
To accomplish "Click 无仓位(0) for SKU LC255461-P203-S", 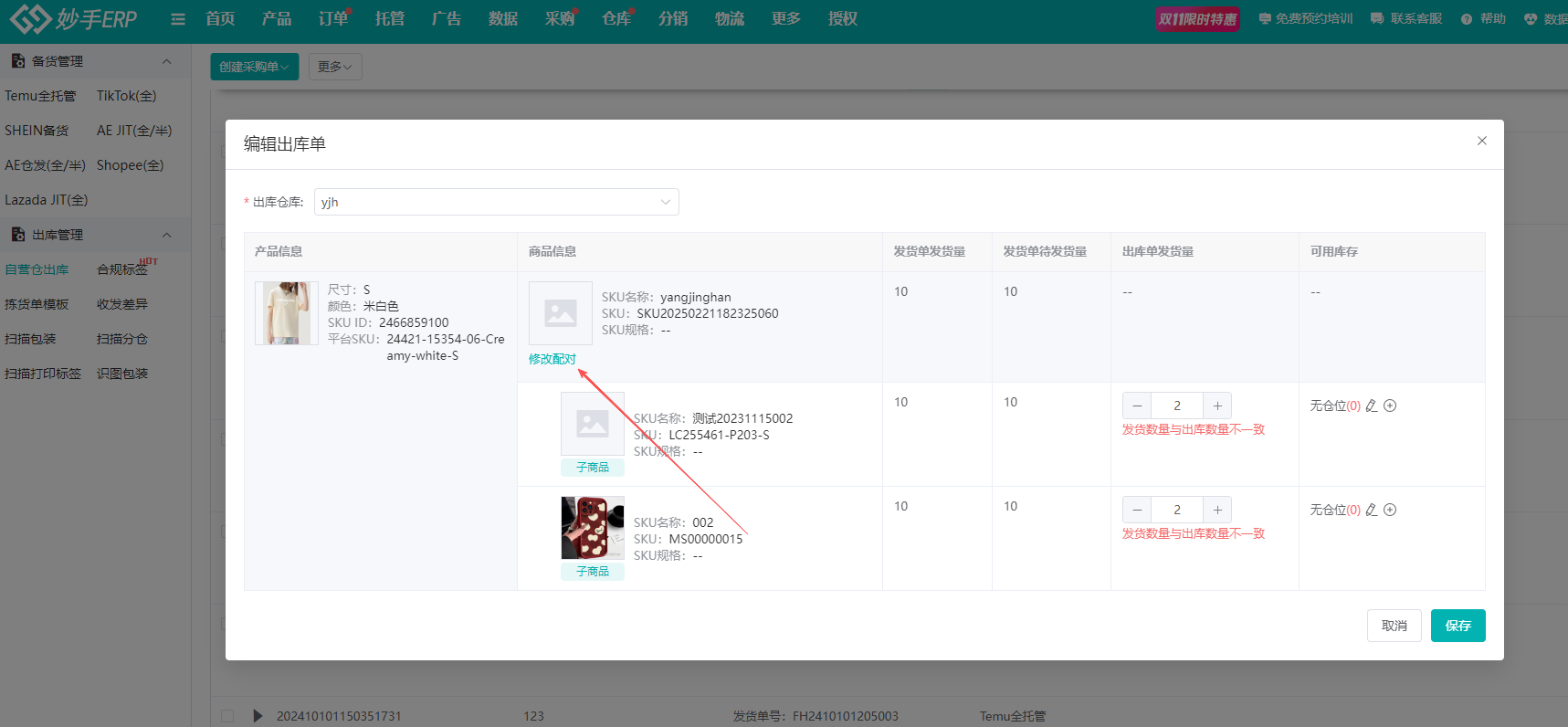I will pyautogui.click(x=1335, y=406).
